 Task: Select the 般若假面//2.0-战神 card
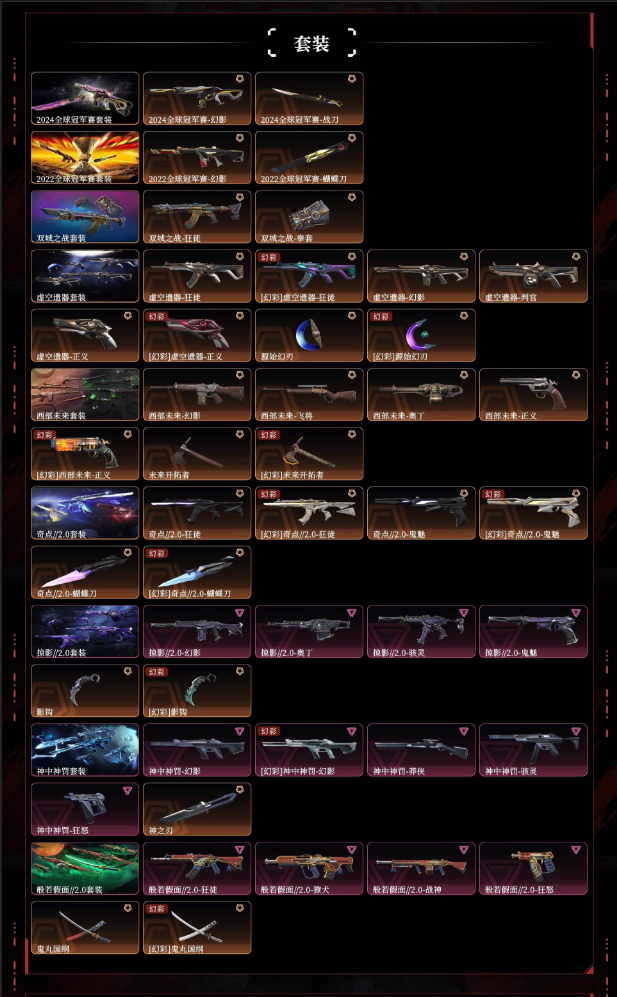(x=421, y=869)
